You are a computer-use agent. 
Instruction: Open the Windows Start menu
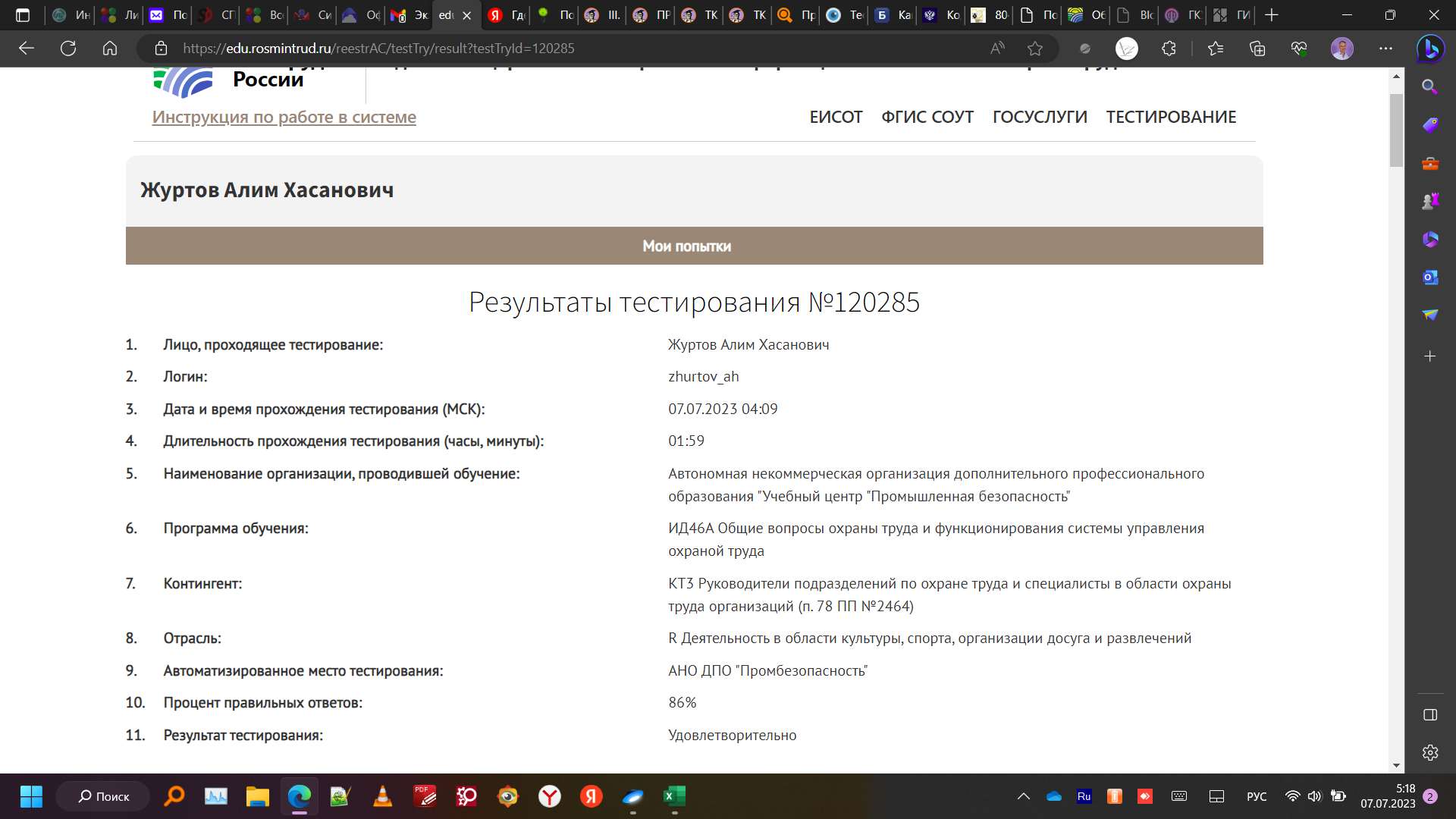[31, 796]
